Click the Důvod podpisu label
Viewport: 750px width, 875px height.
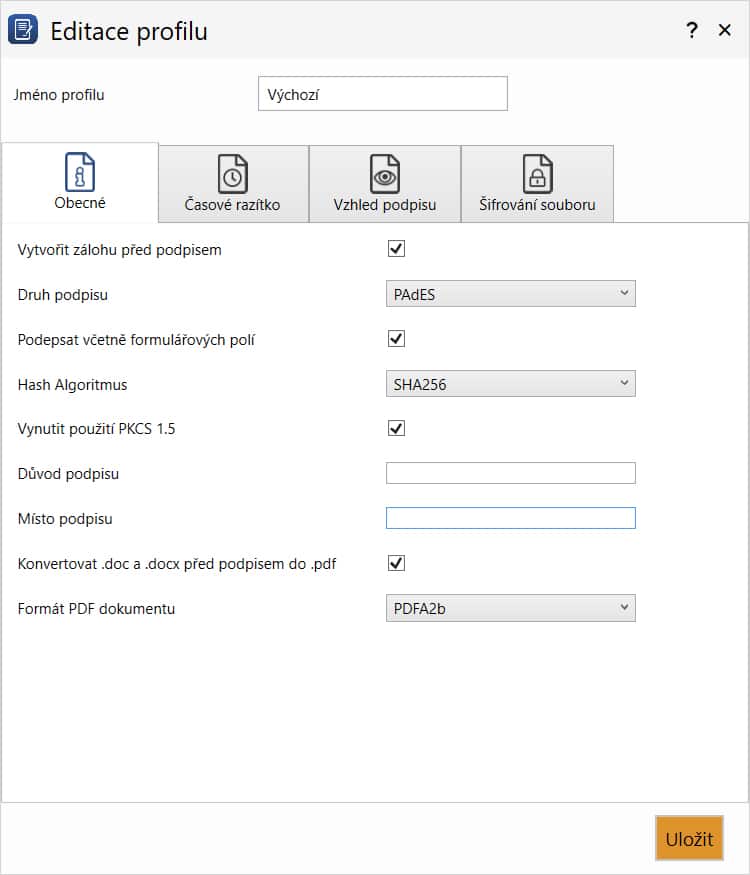coord(68,474)
